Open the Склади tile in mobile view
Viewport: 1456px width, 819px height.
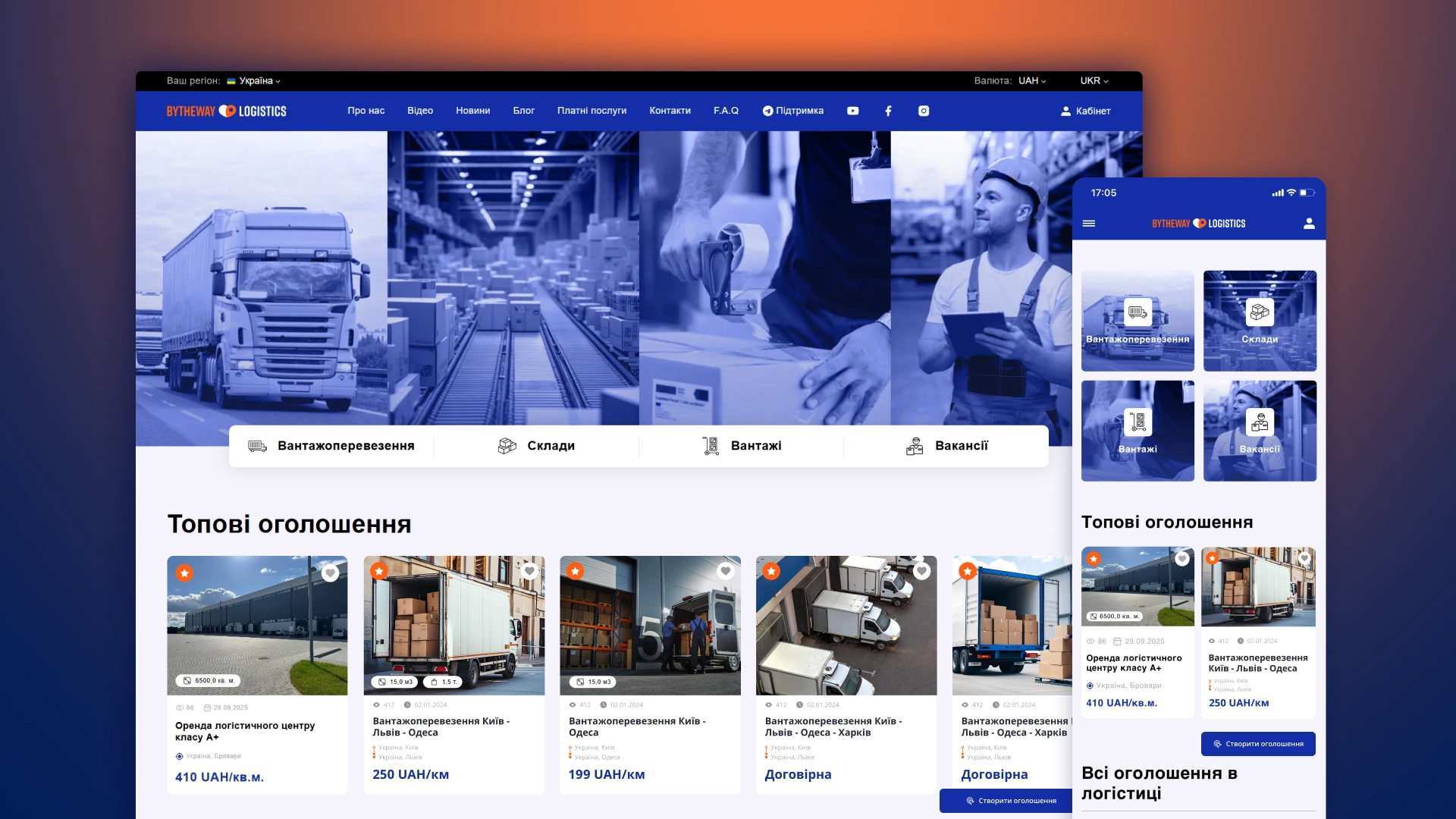1259,321
